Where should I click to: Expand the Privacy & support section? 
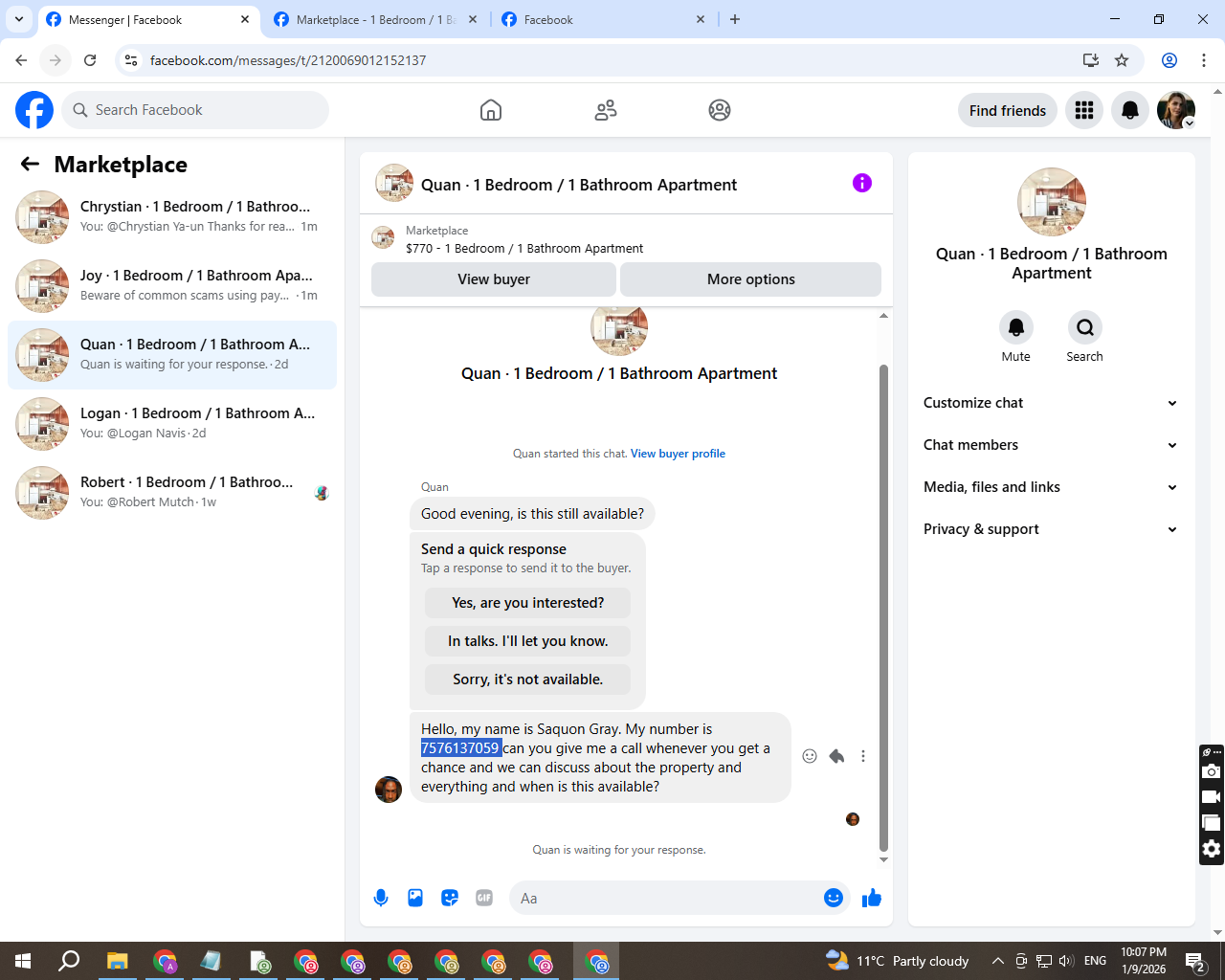click(x=1051, y=529)
